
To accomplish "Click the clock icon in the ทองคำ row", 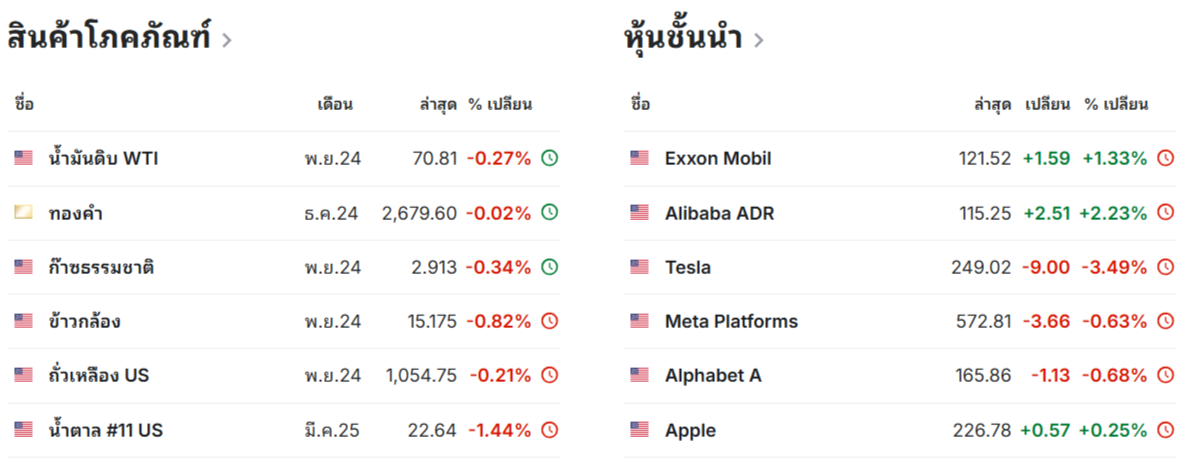I will coord(550,213).
